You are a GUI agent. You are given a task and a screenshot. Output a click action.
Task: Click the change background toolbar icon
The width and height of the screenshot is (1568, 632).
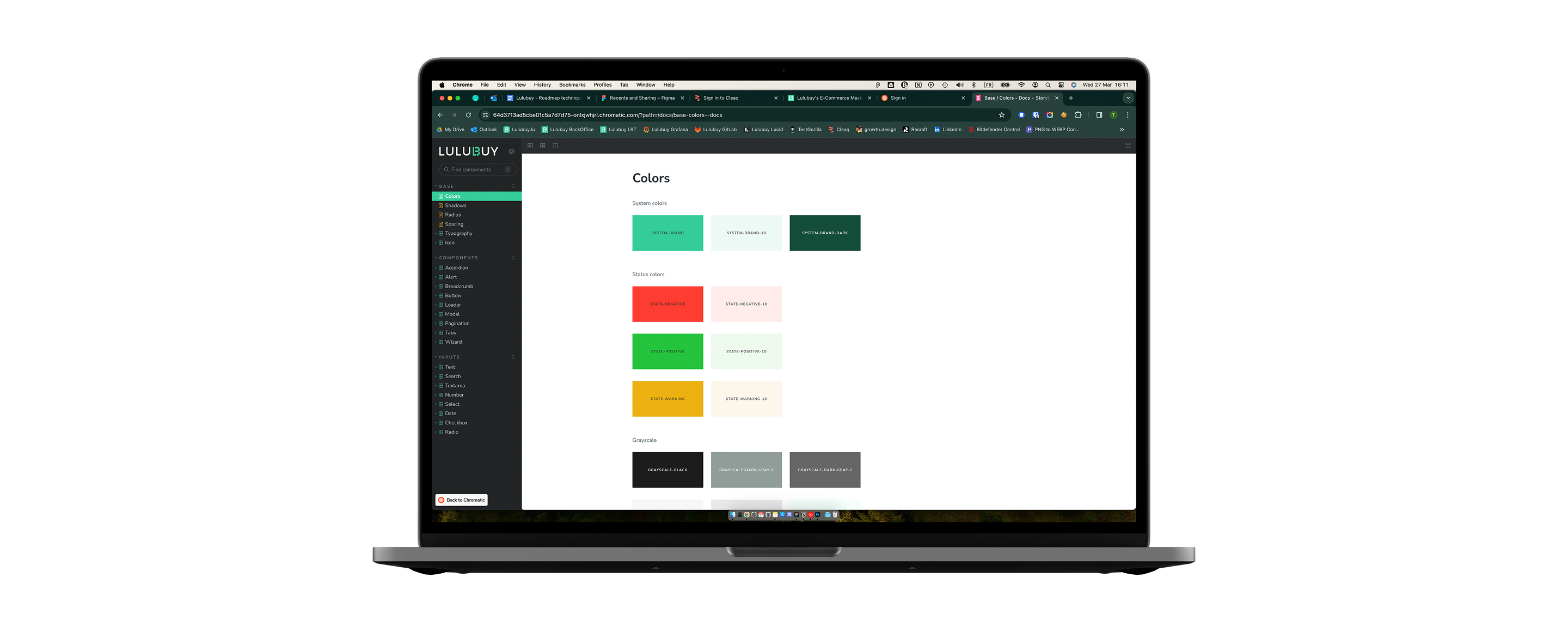click(530, 146)
